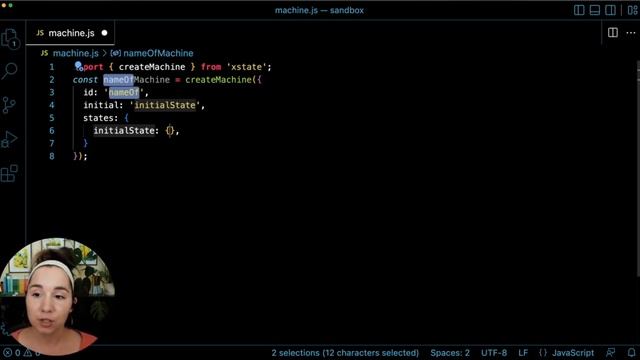This screenshot has width=640, height=360.
Task: Select the machine.js editor tab
Action: click(71, 33)
